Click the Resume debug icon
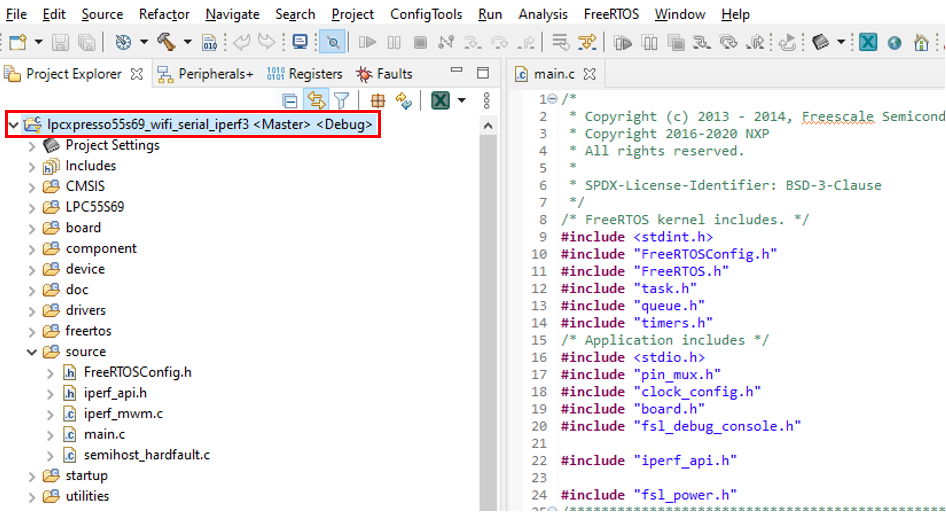The width and height of the screenshot is (946, 523). pyautogui.click(x=367, y=42)
